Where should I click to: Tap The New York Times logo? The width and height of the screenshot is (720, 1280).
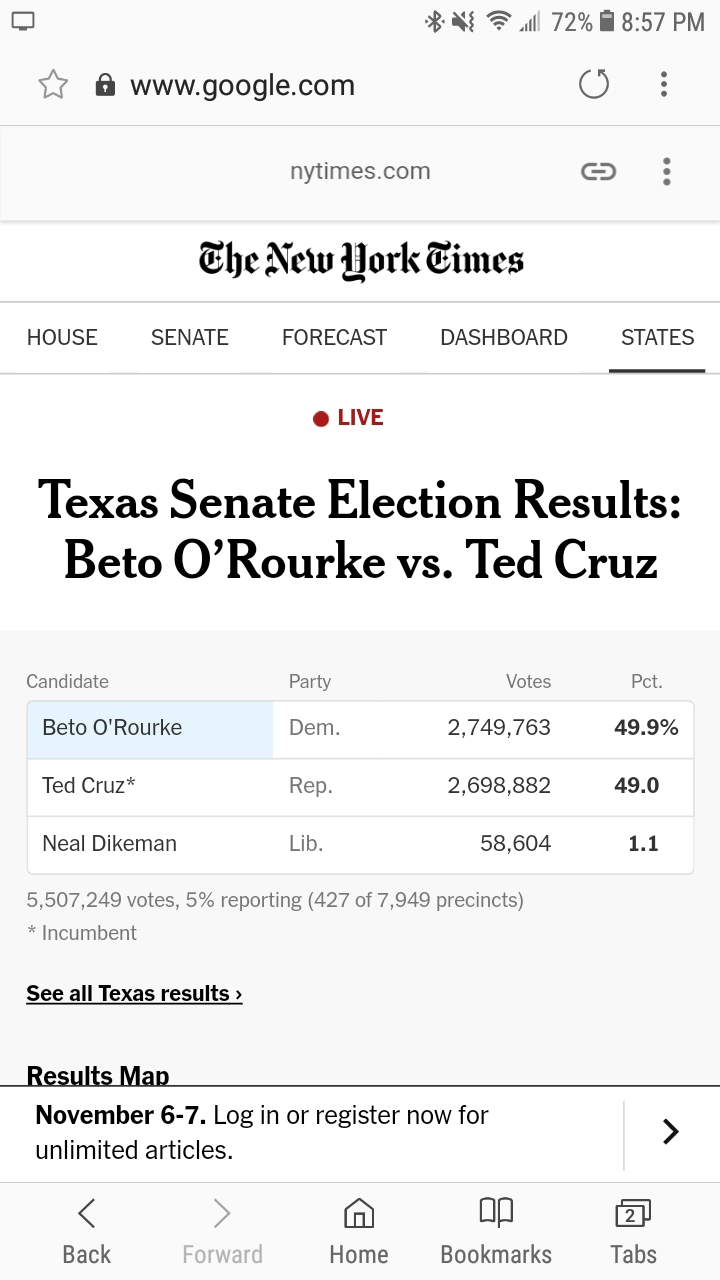tap(360, 260)
